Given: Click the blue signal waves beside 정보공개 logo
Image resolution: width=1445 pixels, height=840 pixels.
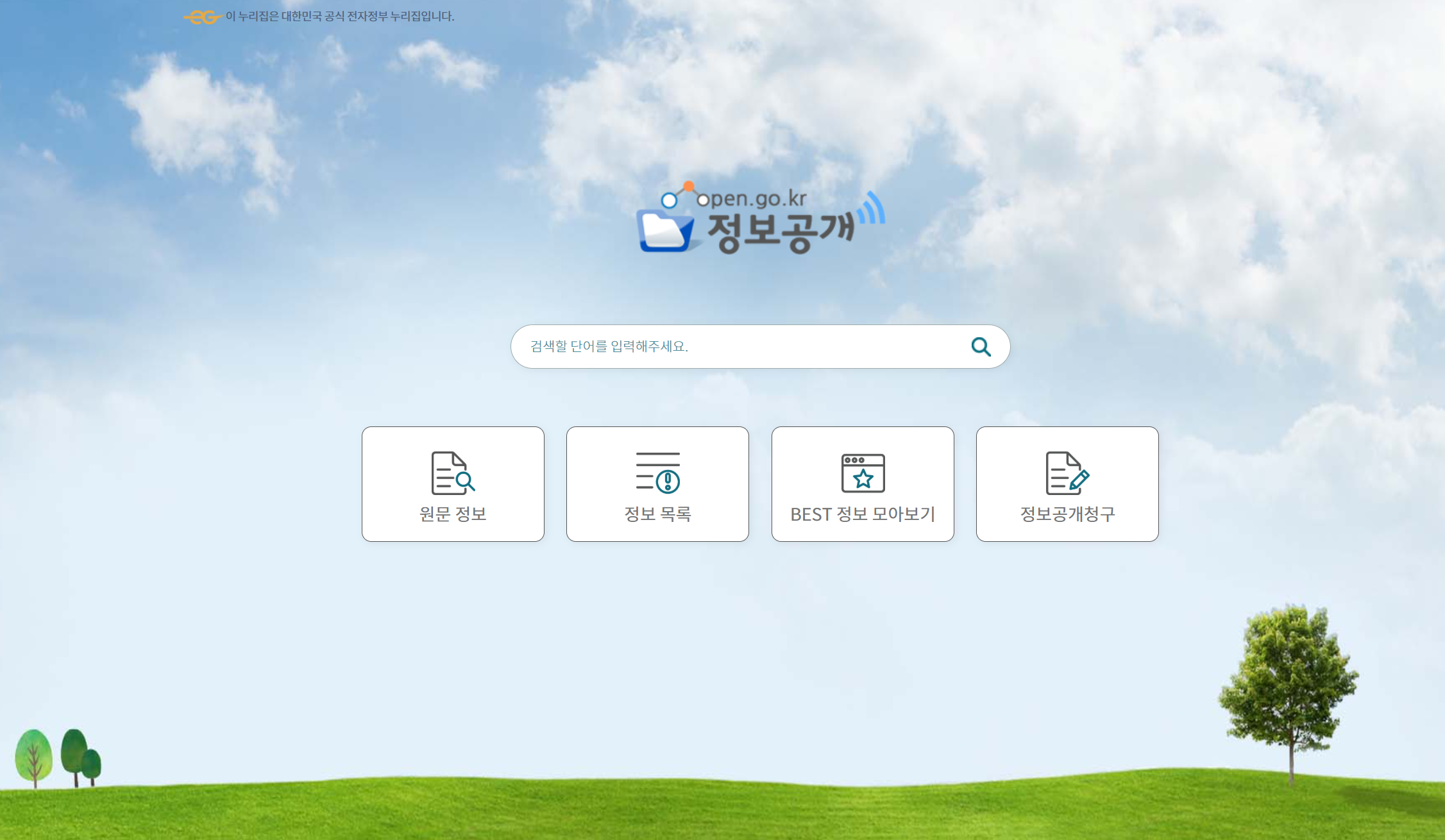Looking at the screenshot, I should 872,208.
